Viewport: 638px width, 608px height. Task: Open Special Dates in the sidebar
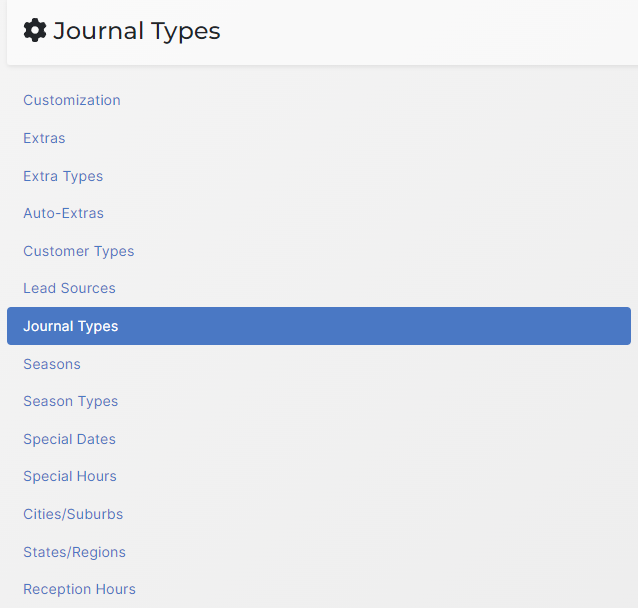point(69,439)
